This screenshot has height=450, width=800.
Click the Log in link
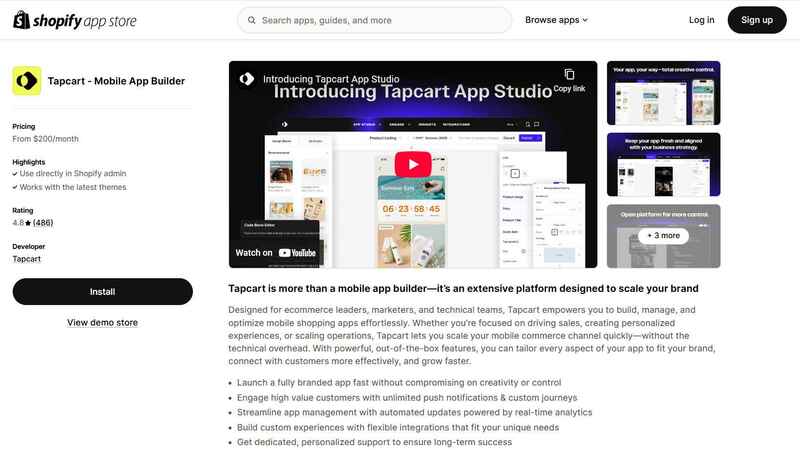(x=702, y=20)
